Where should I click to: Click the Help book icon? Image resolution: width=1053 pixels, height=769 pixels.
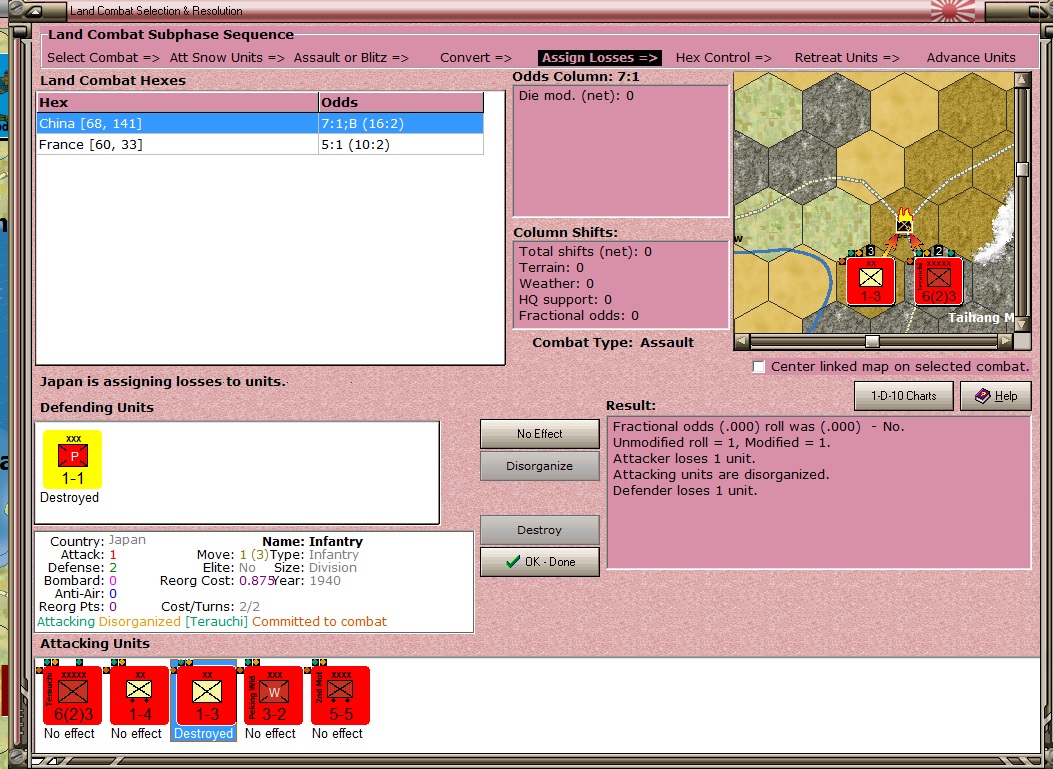(x=982, y=396)
